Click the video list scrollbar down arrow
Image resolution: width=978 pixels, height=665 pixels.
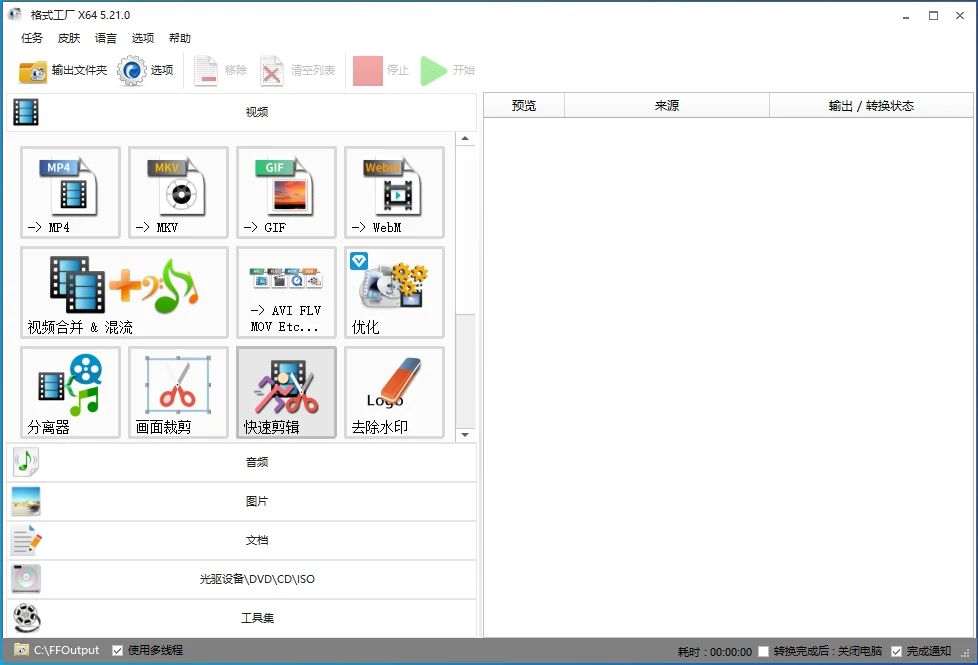[x=465, y=435]
